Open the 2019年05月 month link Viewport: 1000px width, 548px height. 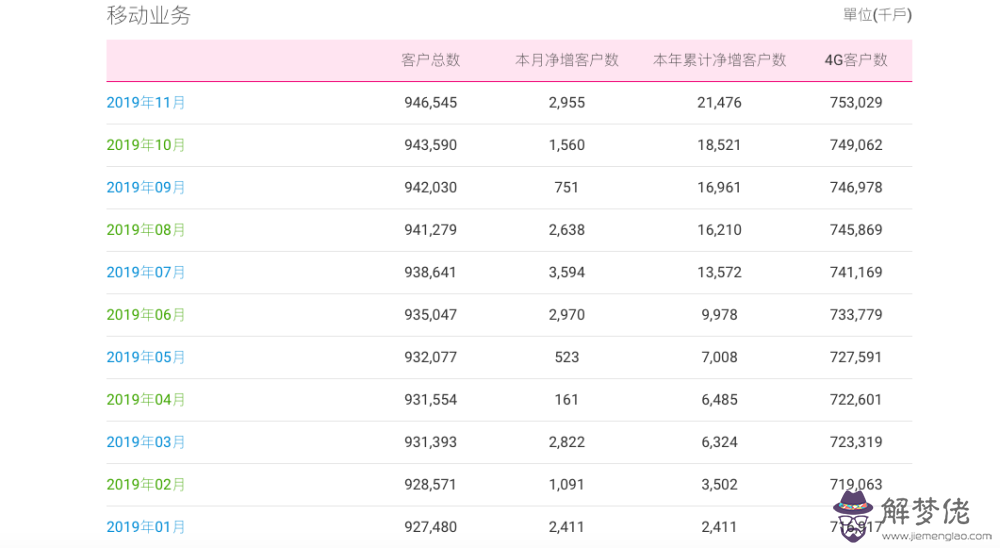tap(146, 357)
